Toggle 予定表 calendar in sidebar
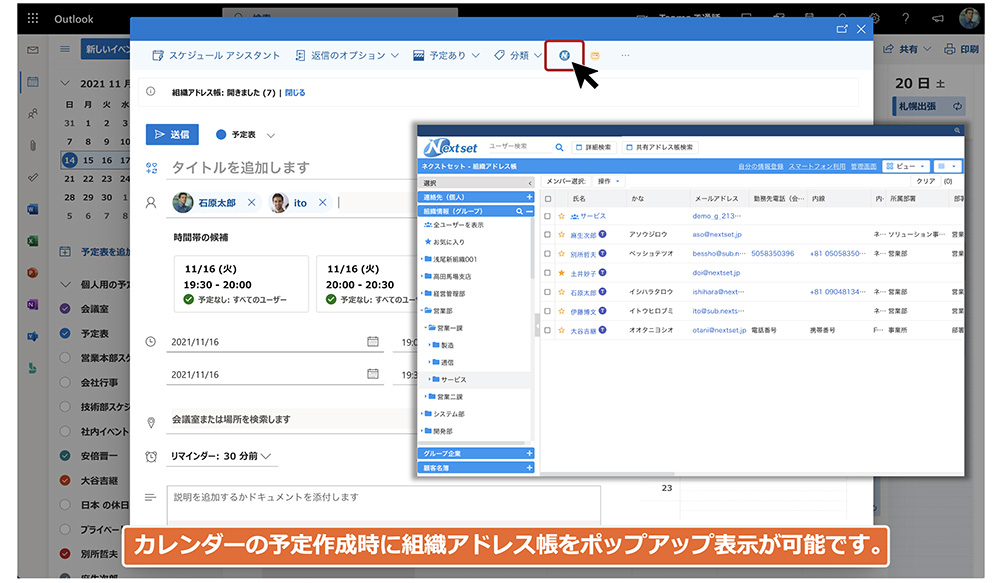This screenshot has height=583, width=1000. click(x=65, y=333)
